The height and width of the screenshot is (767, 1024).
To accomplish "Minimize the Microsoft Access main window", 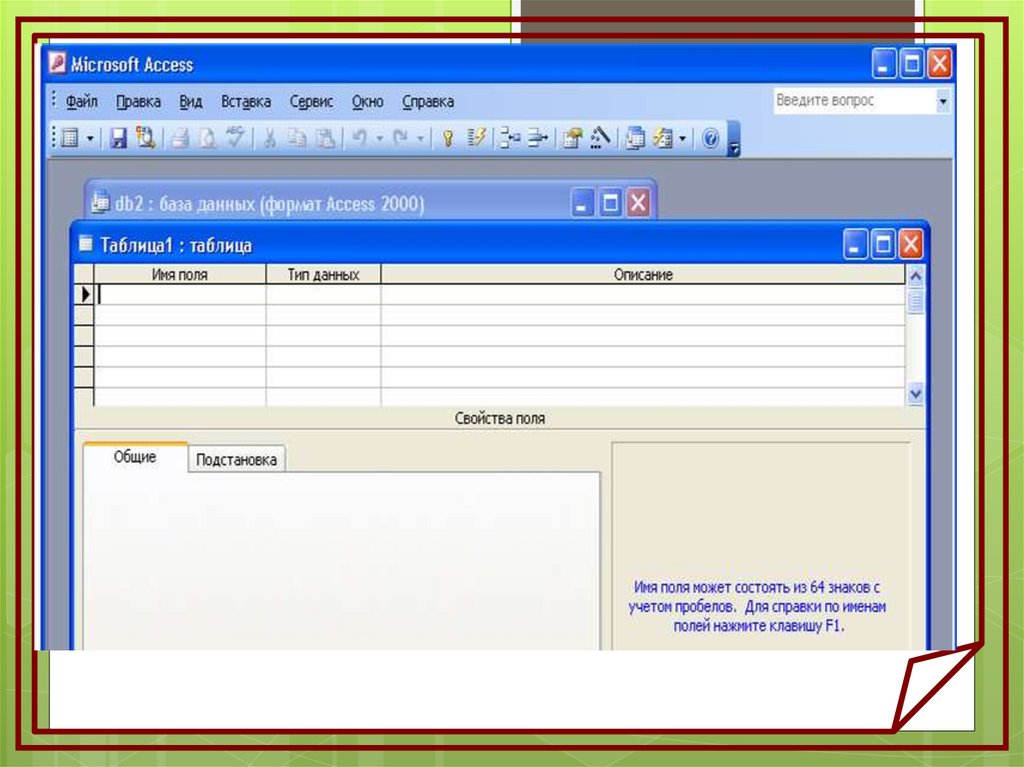I will (x=884, y=64).
